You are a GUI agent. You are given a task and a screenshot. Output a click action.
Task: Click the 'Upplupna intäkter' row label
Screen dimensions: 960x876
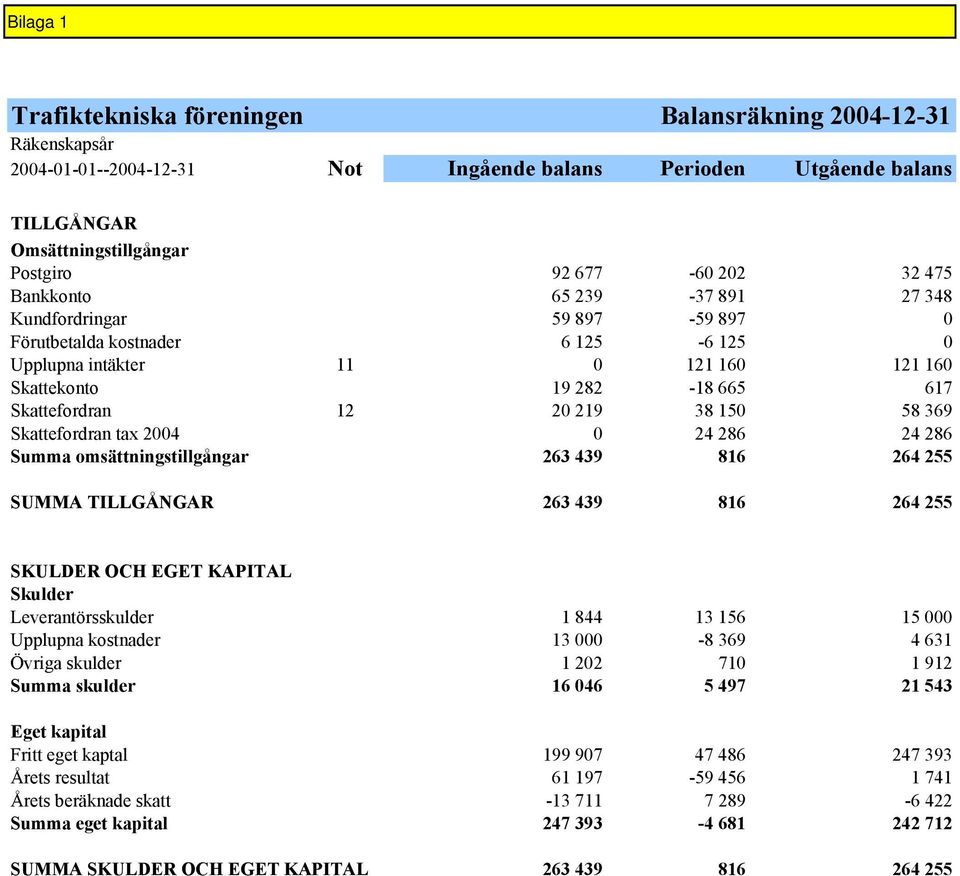(78, 365)
